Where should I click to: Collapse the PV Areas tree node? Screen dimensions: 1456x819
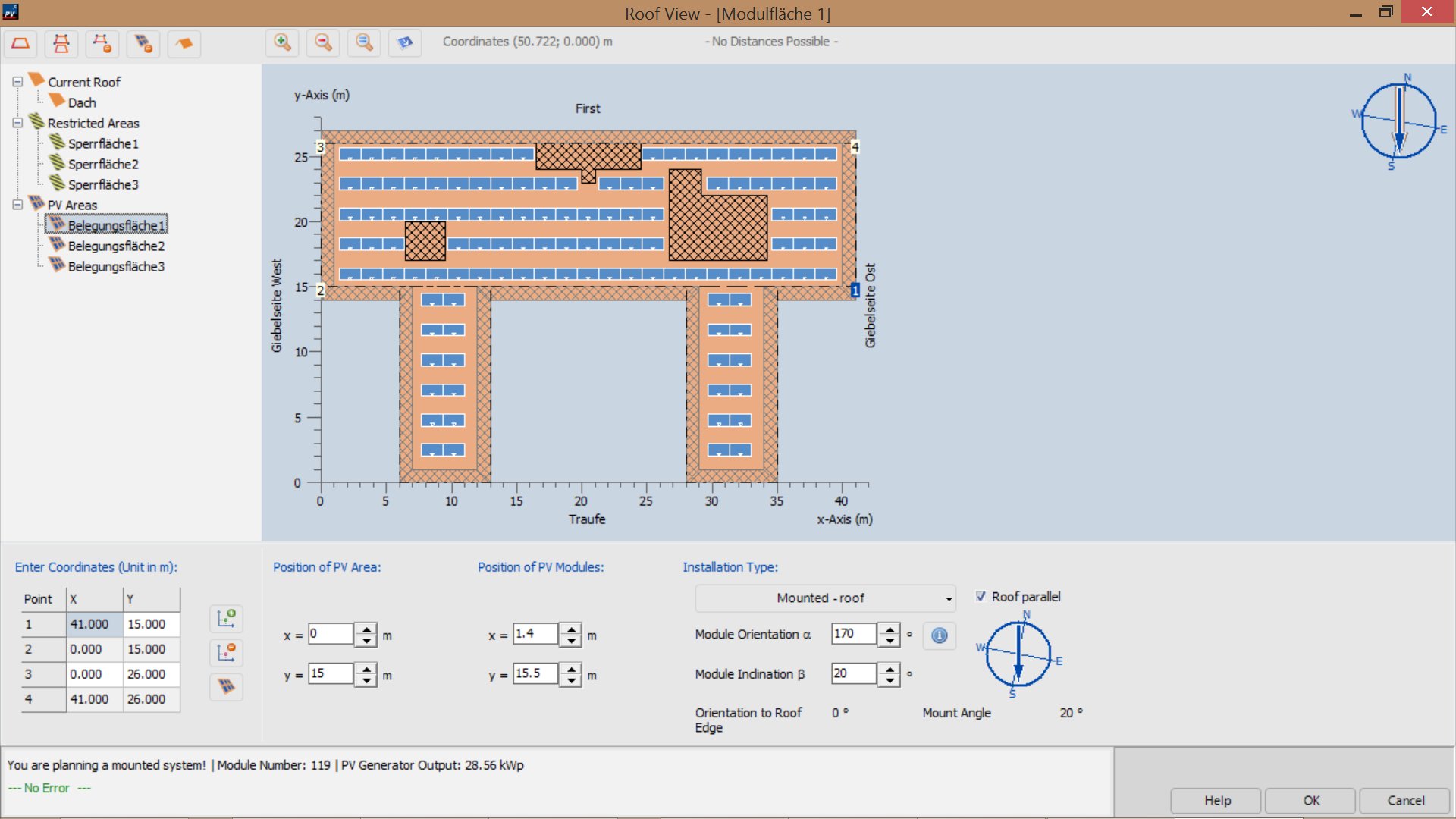tap(17, 205)
